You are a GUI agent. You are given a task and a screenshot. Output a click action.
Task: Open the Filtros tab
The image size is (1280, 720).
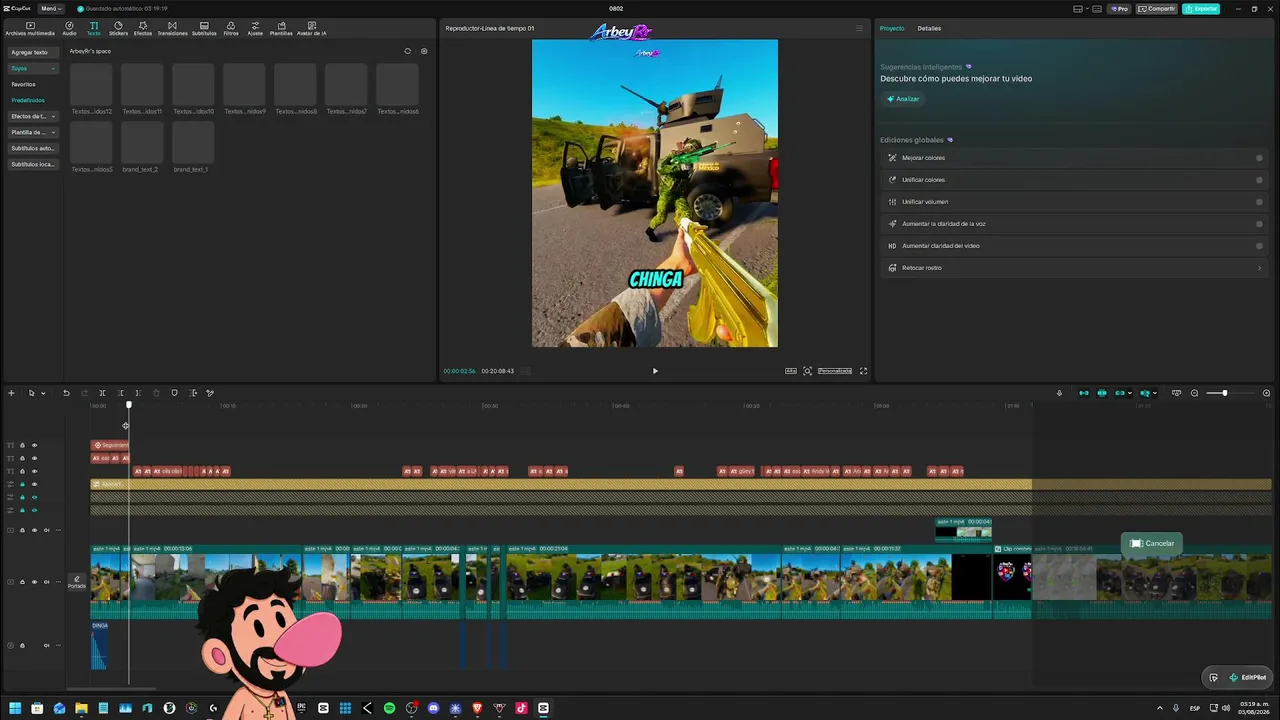click(x=231, y=28)
